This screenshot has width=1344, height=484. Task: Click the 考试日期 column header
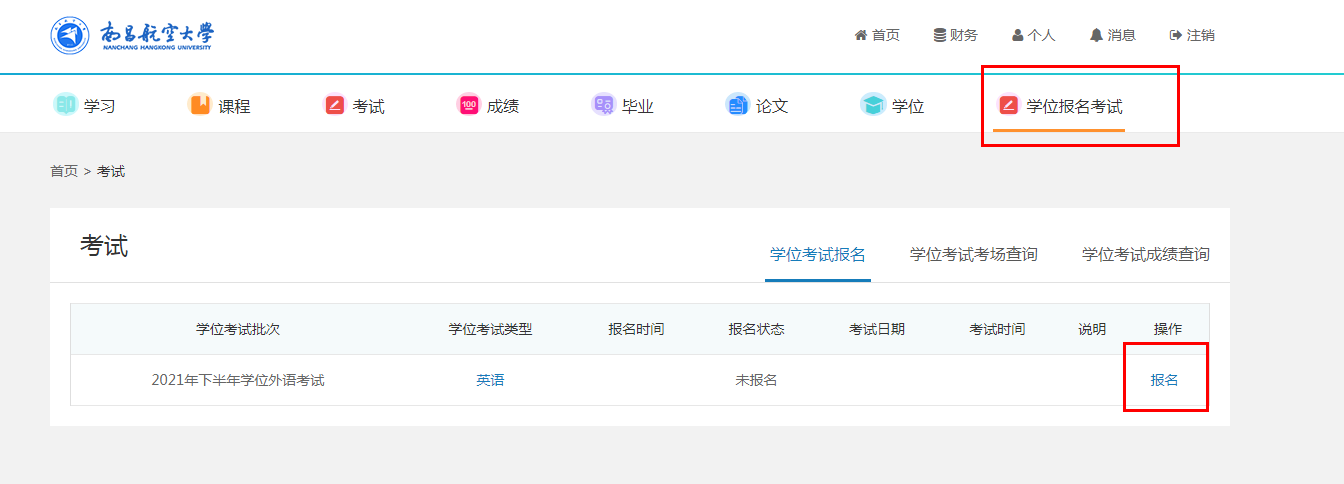click(x=877, y=329)
